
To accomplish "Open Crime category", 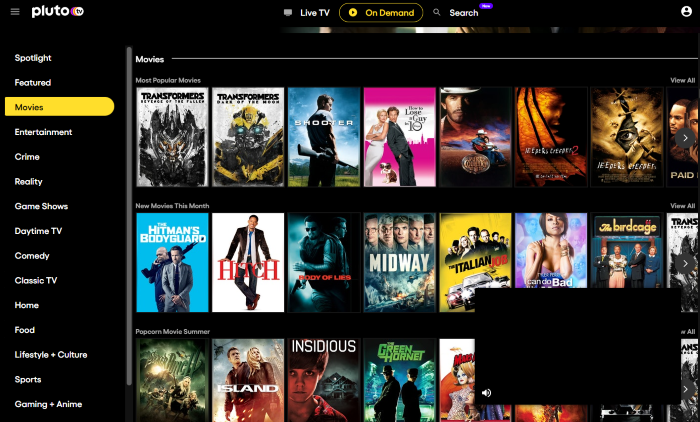I will [27, 157].
